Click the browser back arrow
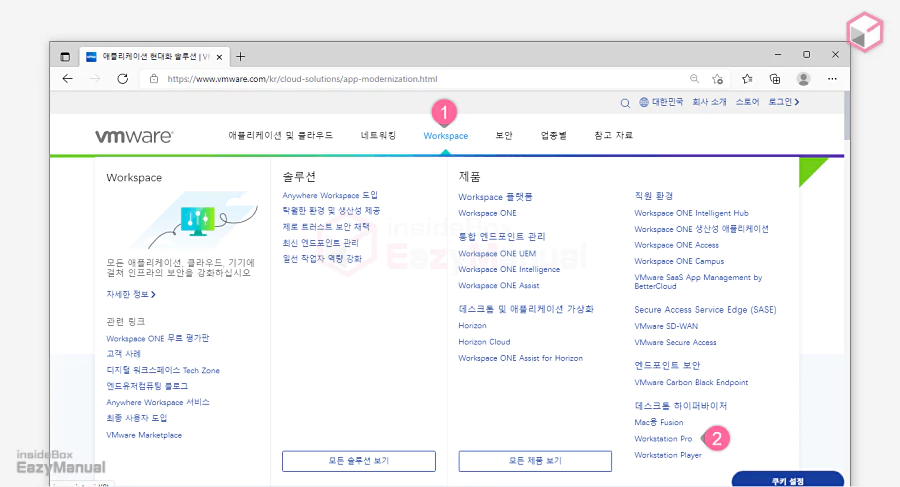 [x=68, y=79]
